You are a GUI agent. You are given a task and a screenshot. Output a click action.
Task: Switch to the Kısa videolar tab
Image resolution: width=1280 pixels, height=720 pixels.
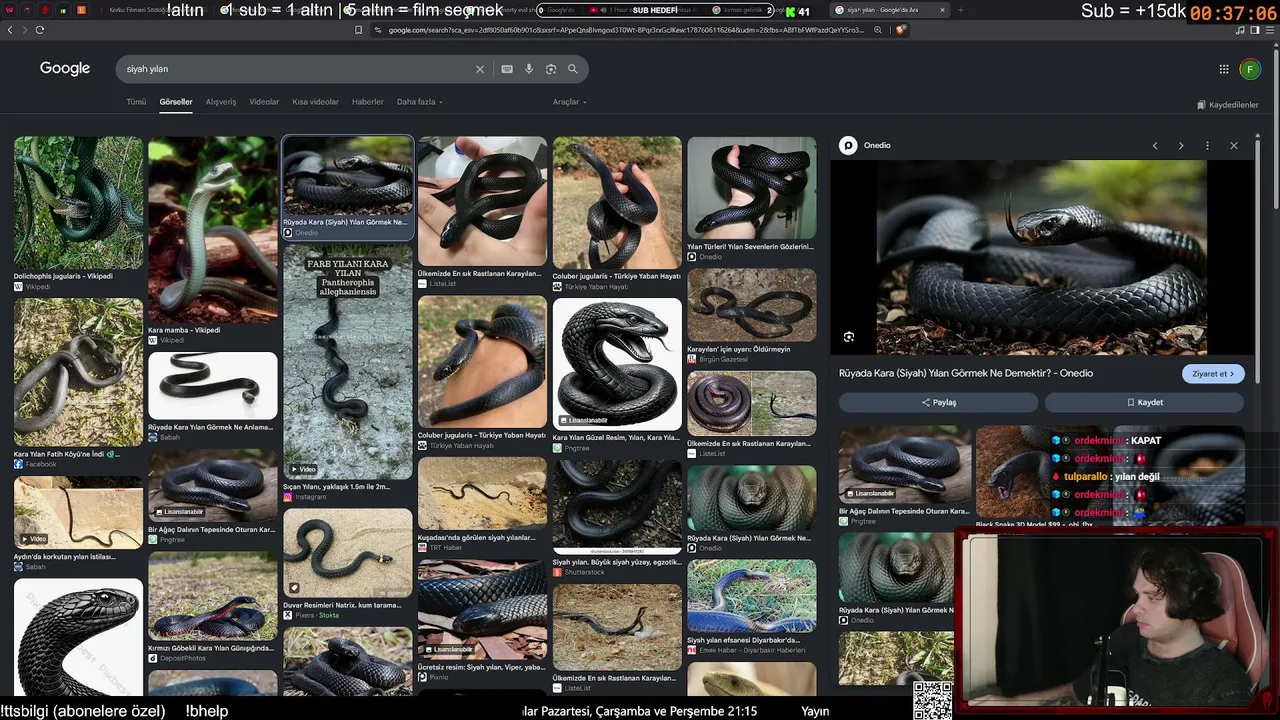[315, 102]
